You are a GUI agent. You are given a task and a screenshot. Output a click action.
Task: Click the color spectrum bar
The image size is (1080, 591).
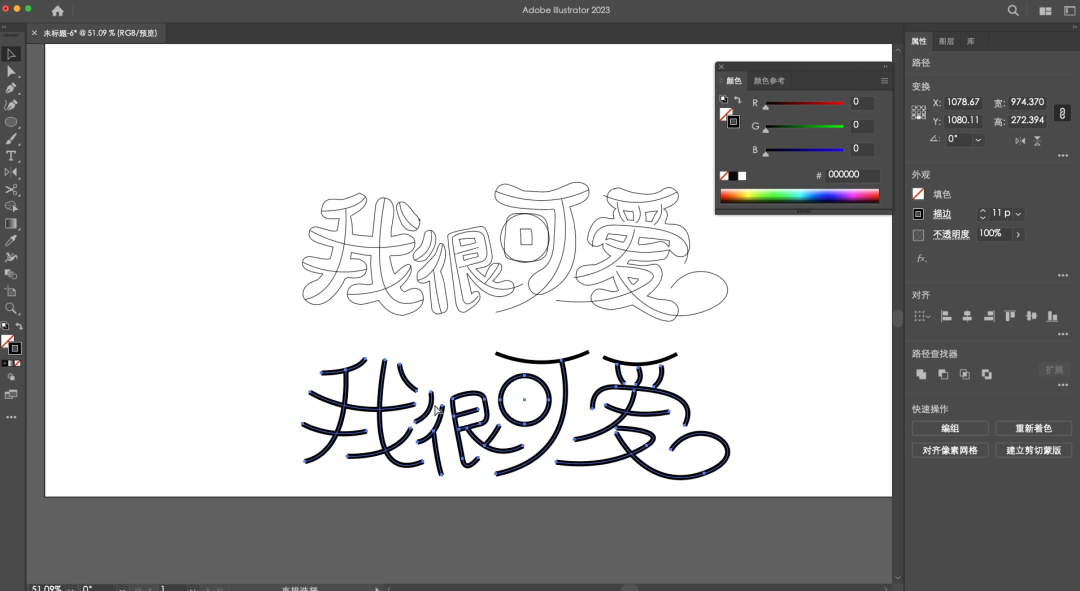pos(799,196)
